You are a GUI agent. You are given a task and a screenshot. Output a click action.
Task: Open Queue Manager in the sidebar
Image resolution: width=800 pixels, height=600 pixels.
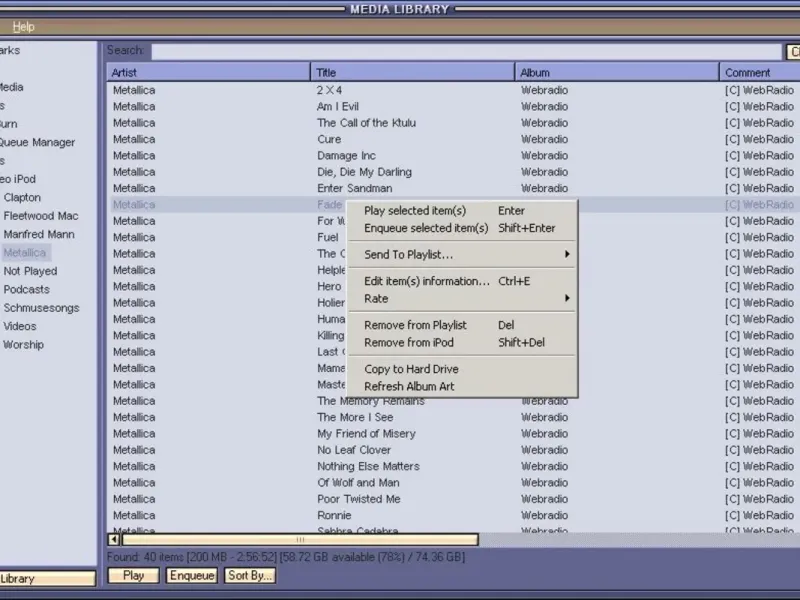37,142
